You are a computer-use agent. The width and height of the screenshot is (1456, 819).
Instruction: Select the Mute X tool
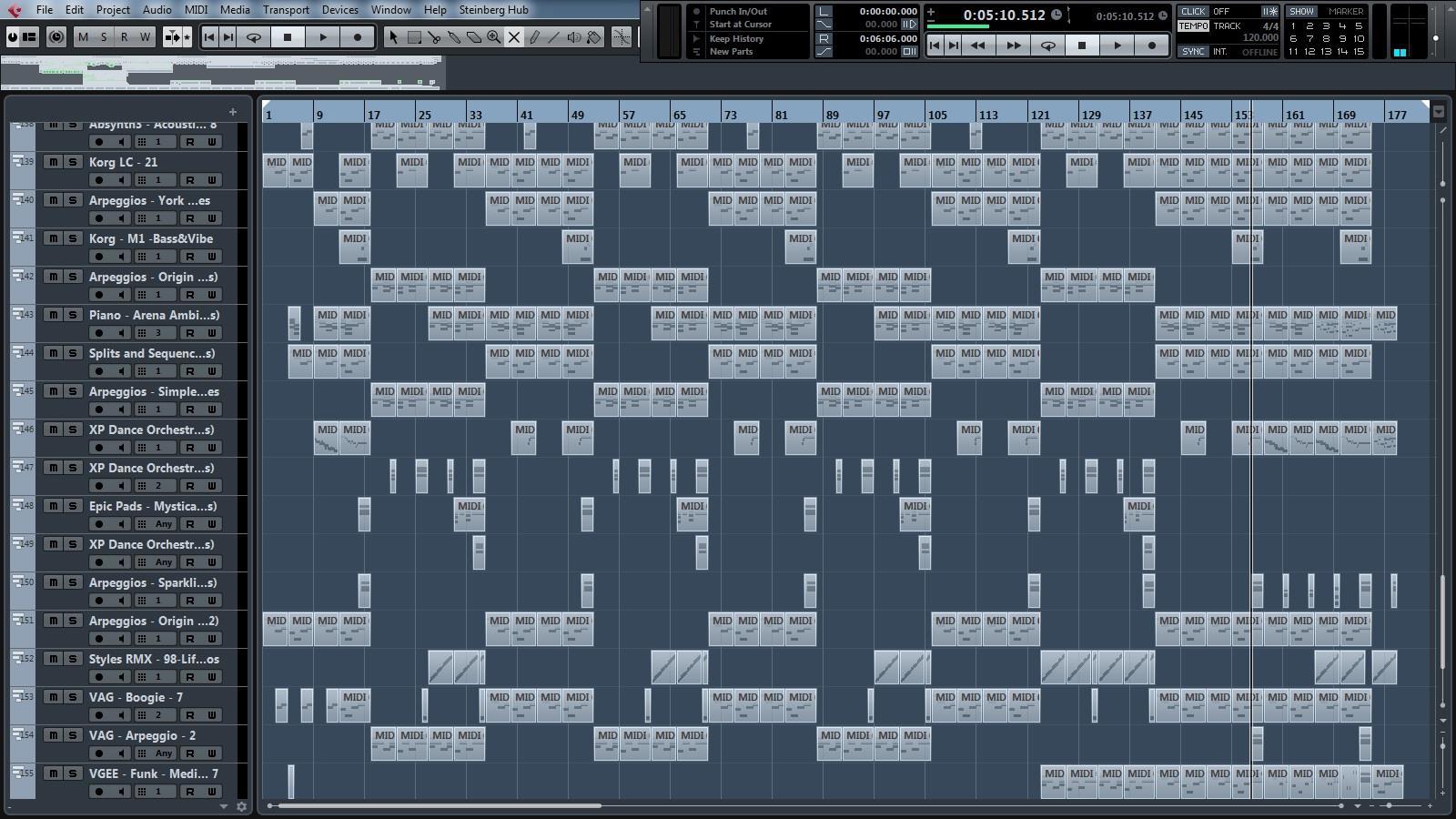point(514,37)
